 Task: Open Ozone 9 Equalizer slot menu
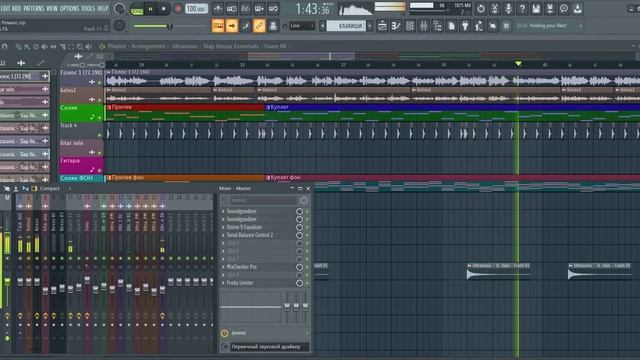click(224, 227)
